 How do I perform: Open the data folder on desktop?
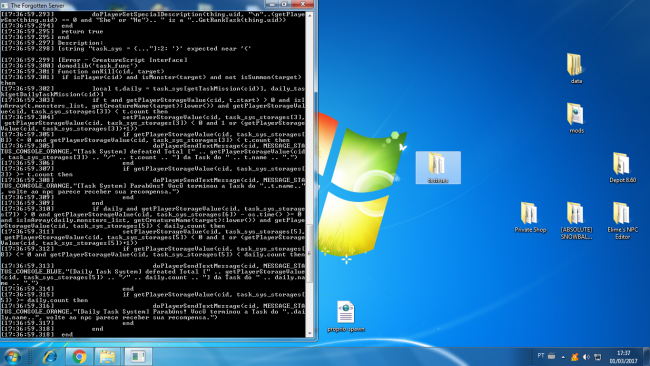tap(575, 68)
